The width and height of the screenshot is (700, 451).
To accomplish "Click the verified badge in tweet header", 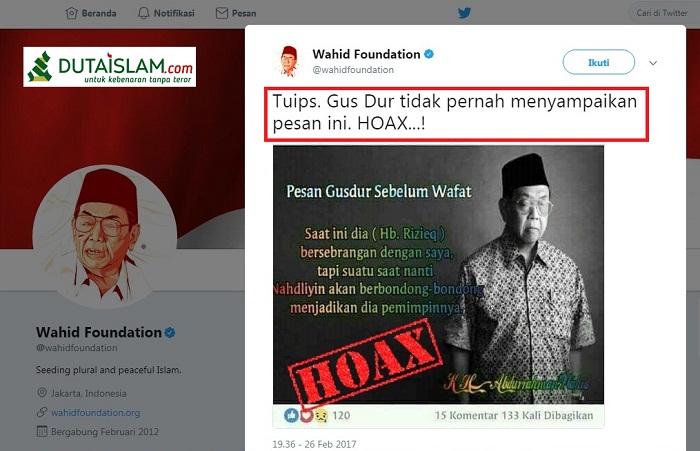I will pyautogui.click(x=429, y=54).
